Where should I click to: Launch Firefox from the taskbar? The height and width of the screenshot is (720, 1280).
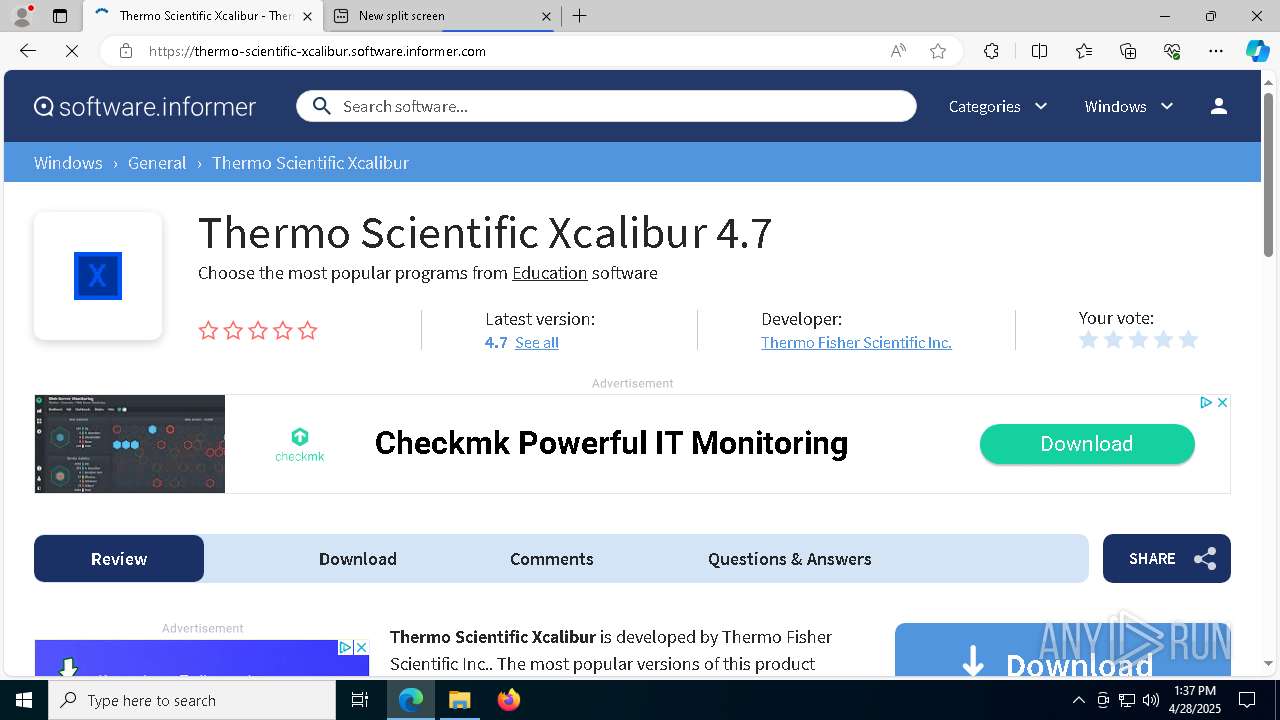(508, 700)
